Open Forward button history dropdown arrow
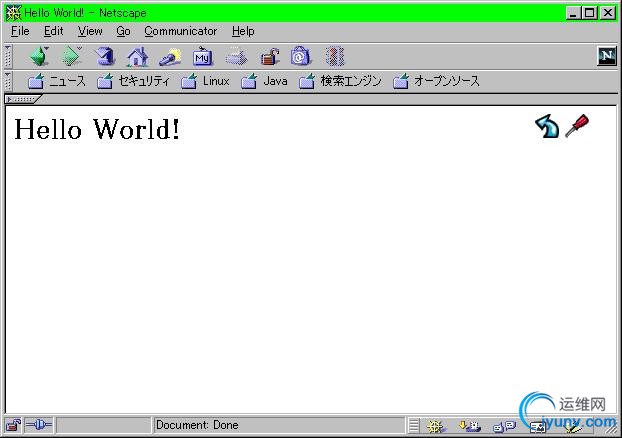Screen dimensions: 622x438 click(x=79, y=48)
